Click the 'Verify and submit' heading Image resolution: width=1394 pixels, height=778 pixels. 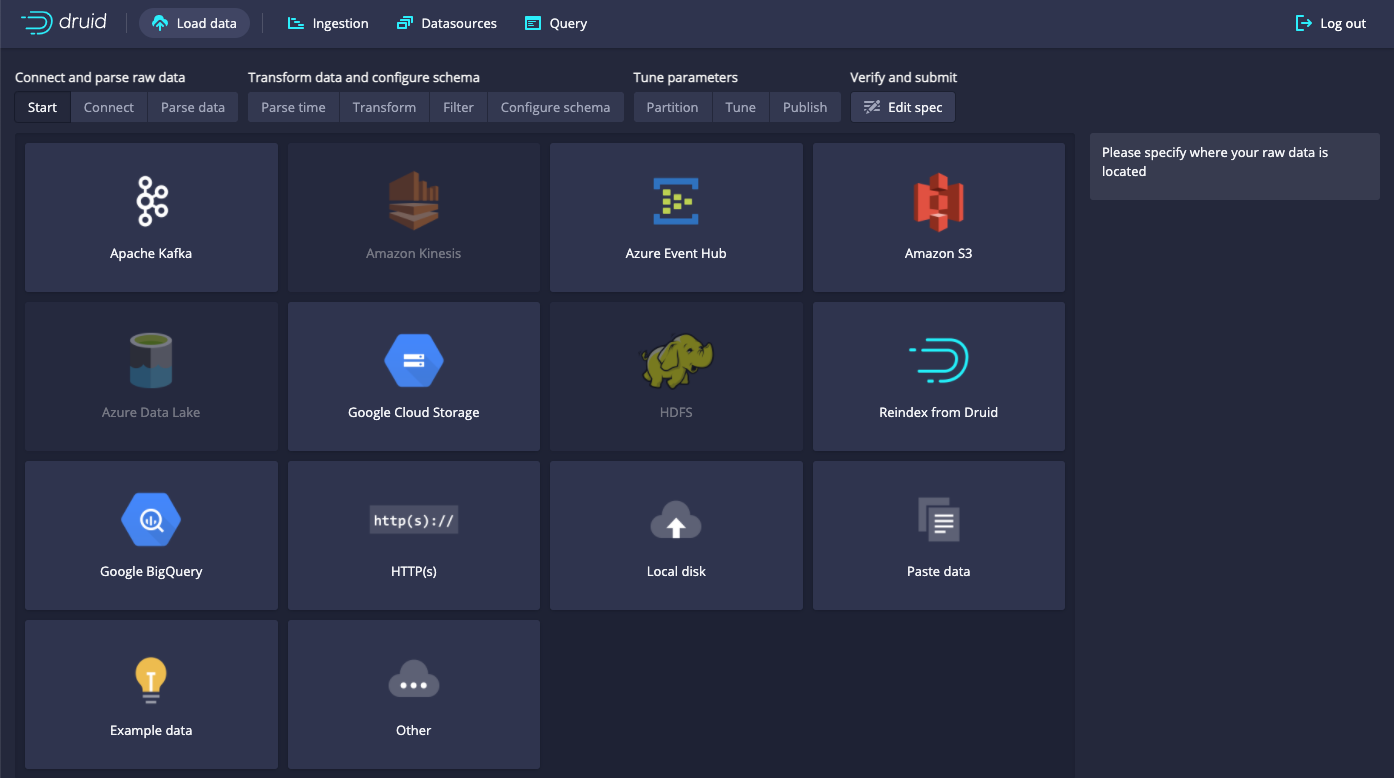(903, 77)
